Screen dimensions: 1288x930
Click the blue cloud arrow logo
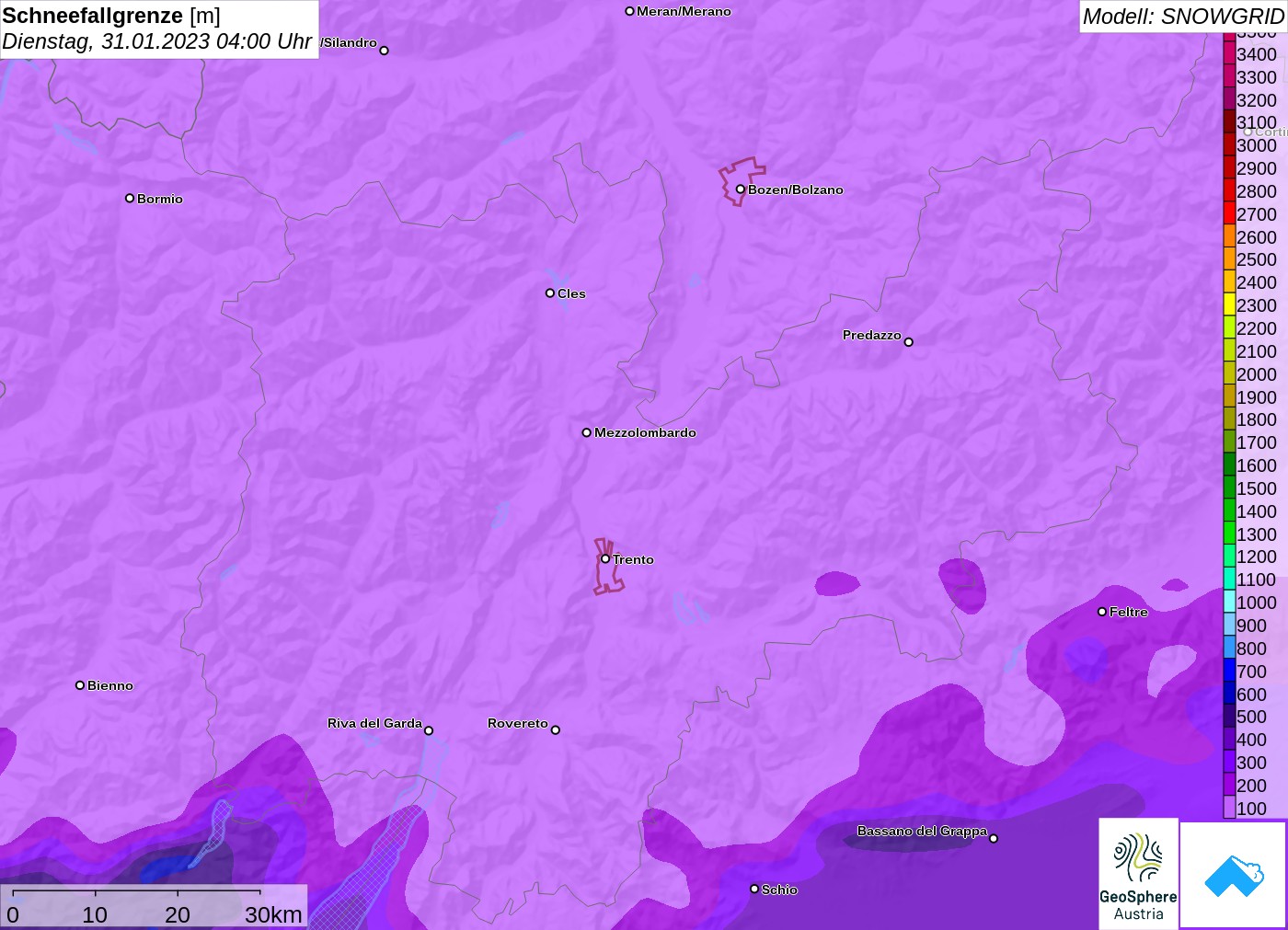[x=1234, y=875]
